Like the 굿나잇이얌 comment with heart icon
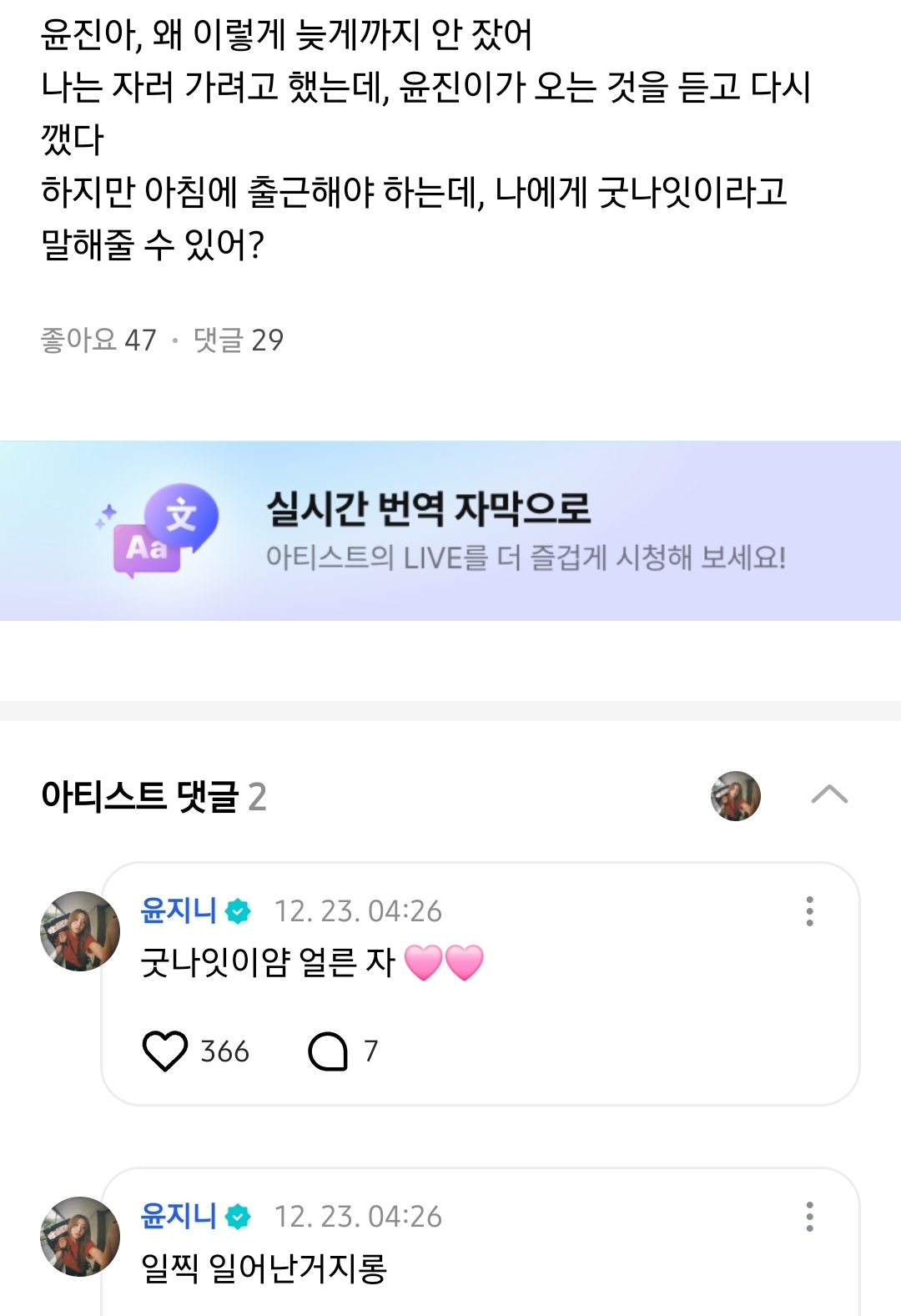Image resolution: width=901 pixels, height=1316 pixels. click(x=165, y=1051)
